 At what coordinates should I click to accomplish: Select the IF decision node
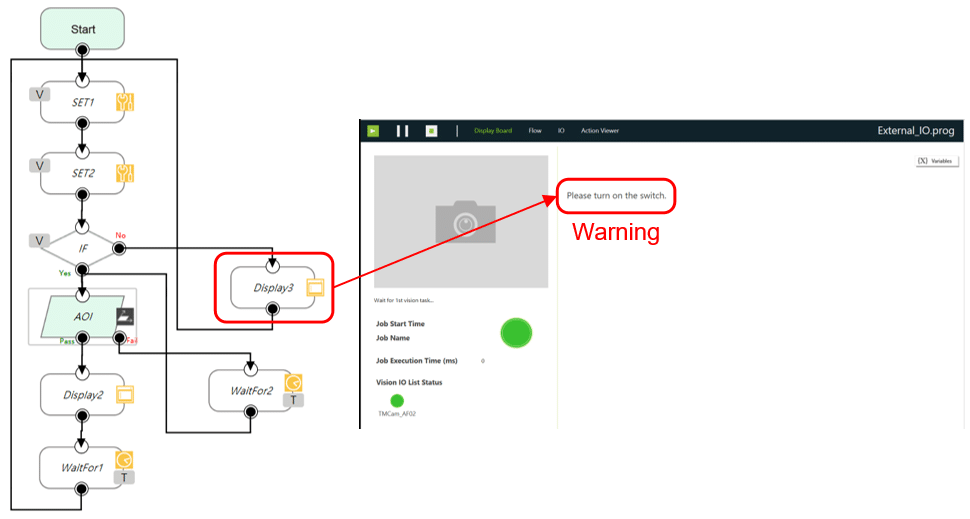click(83, 246)
